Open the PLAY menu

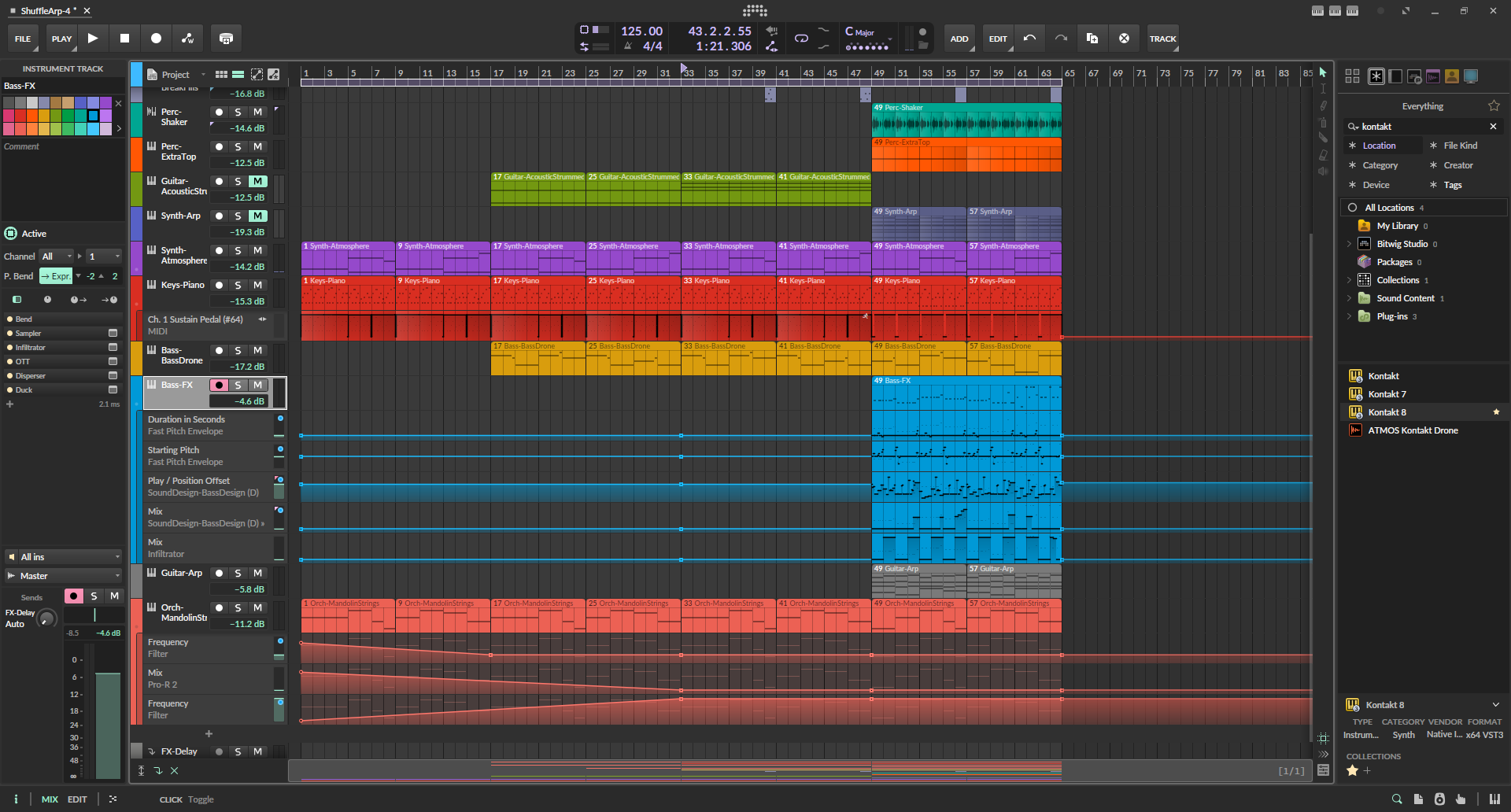point(61,38)
